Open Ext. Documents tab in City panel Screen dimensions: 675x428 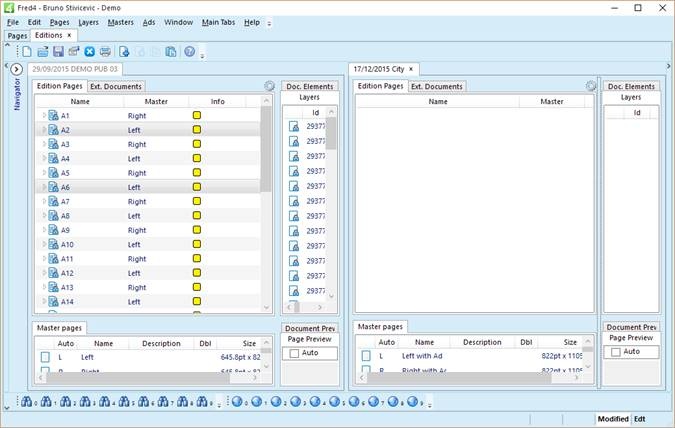437,87
